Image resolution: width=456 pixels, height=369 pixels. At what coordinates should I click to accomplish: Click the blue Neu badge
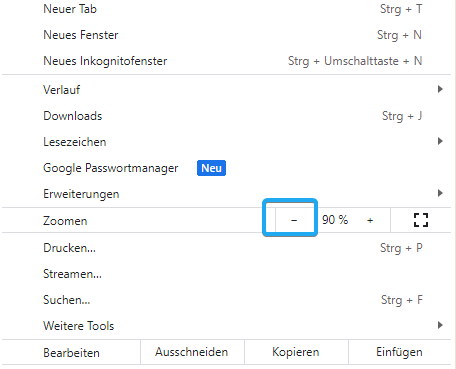211,168
